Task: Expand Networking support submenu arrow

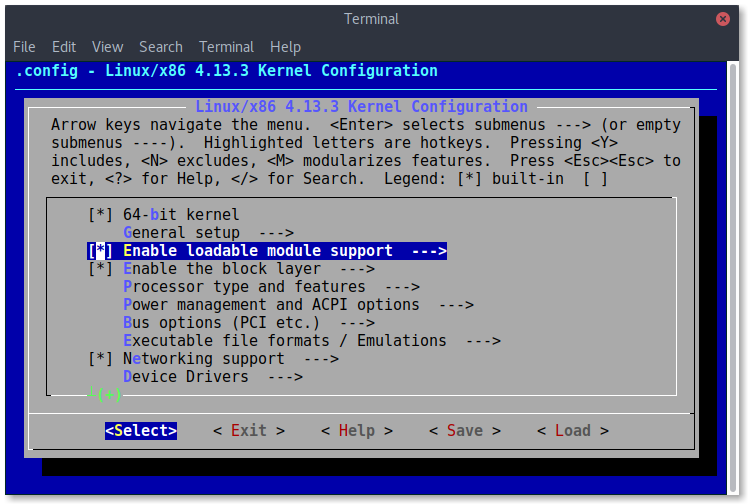Action: (x=322, y=359)
